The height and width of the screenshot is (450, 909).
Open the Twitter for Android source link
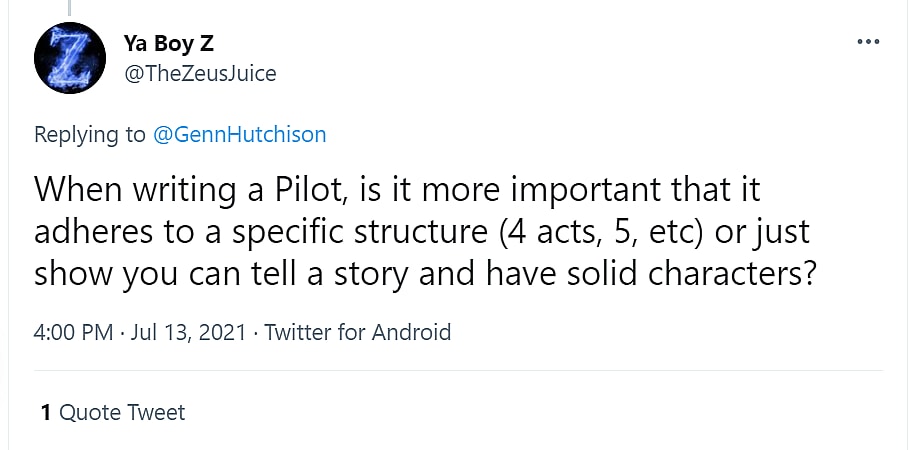click(x=358, y=332)
